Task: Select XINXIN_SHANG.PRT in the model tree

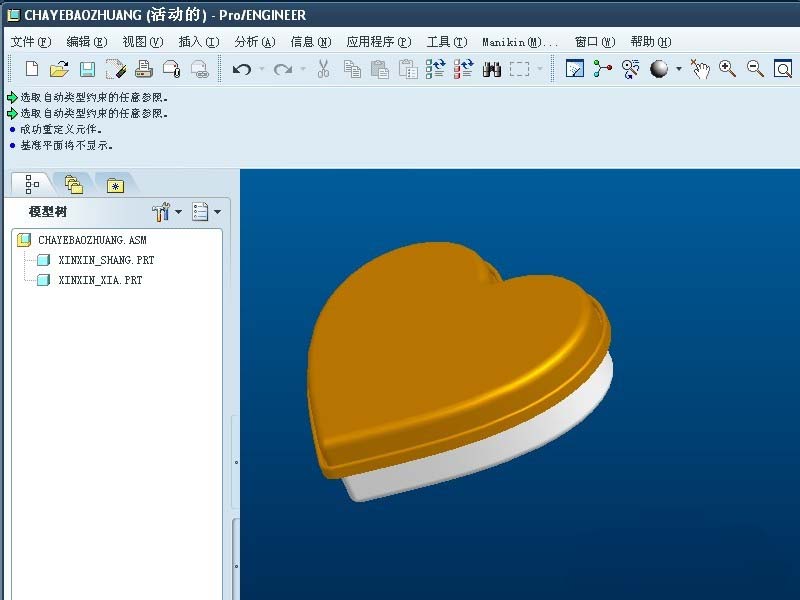Action: click(x=106, y=260)
